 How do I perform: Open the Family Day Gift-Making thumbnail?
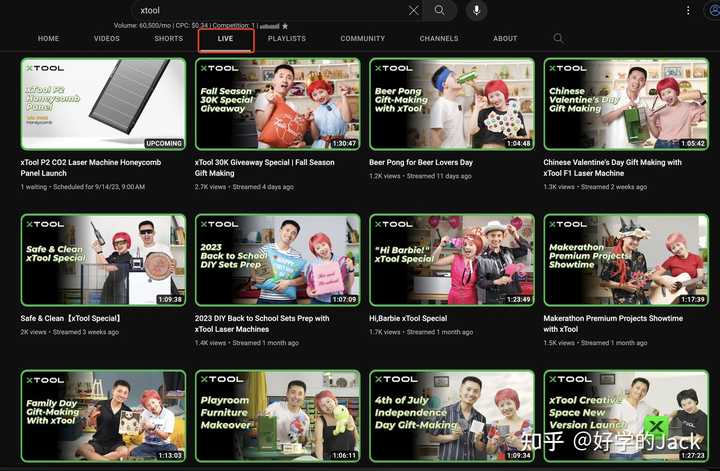coord(103,416)
